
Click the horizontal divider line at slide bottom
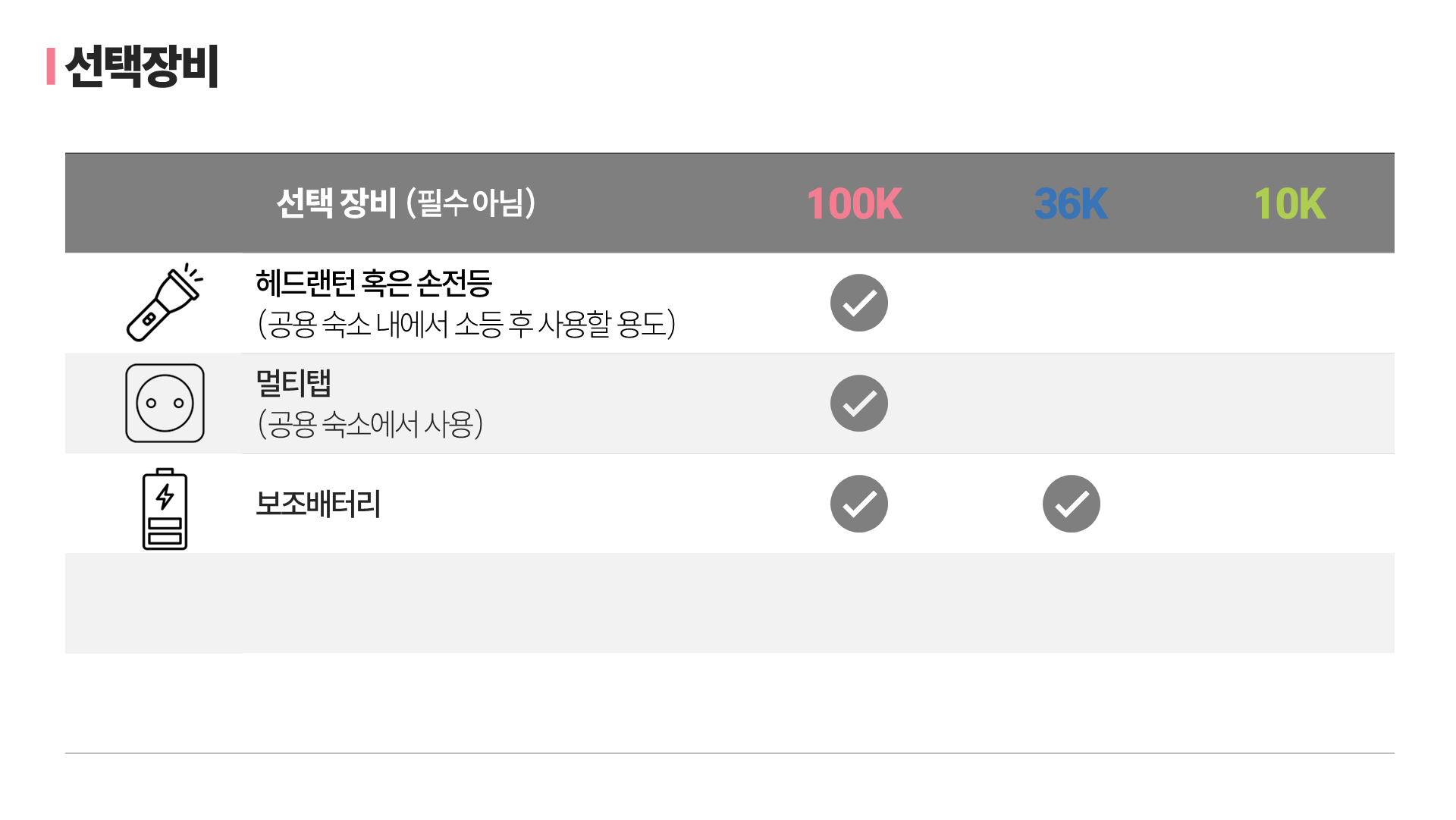pos(730,753)
